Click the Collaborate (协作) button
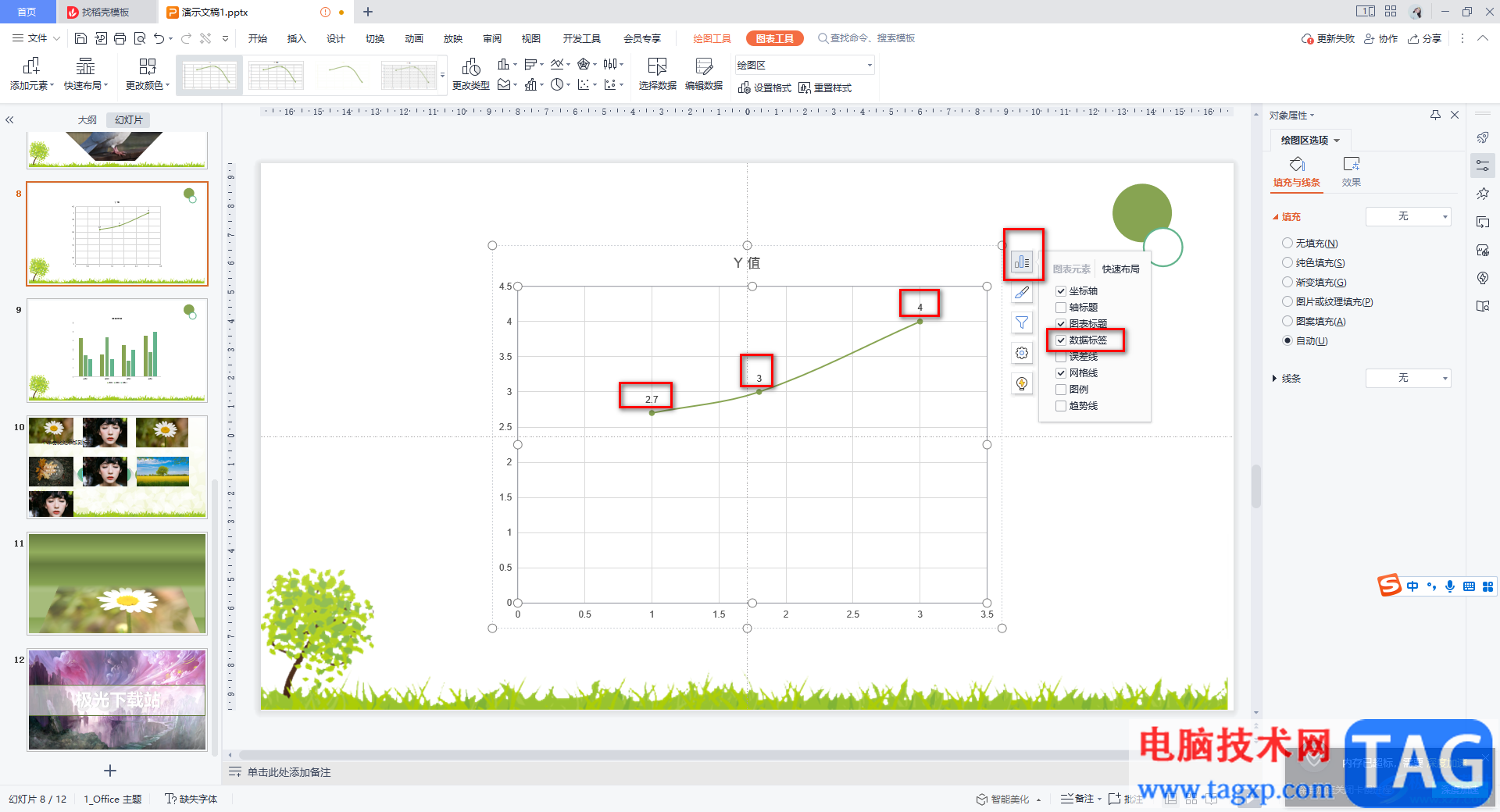1500x812 pixels. click(x=1380, y=38)
